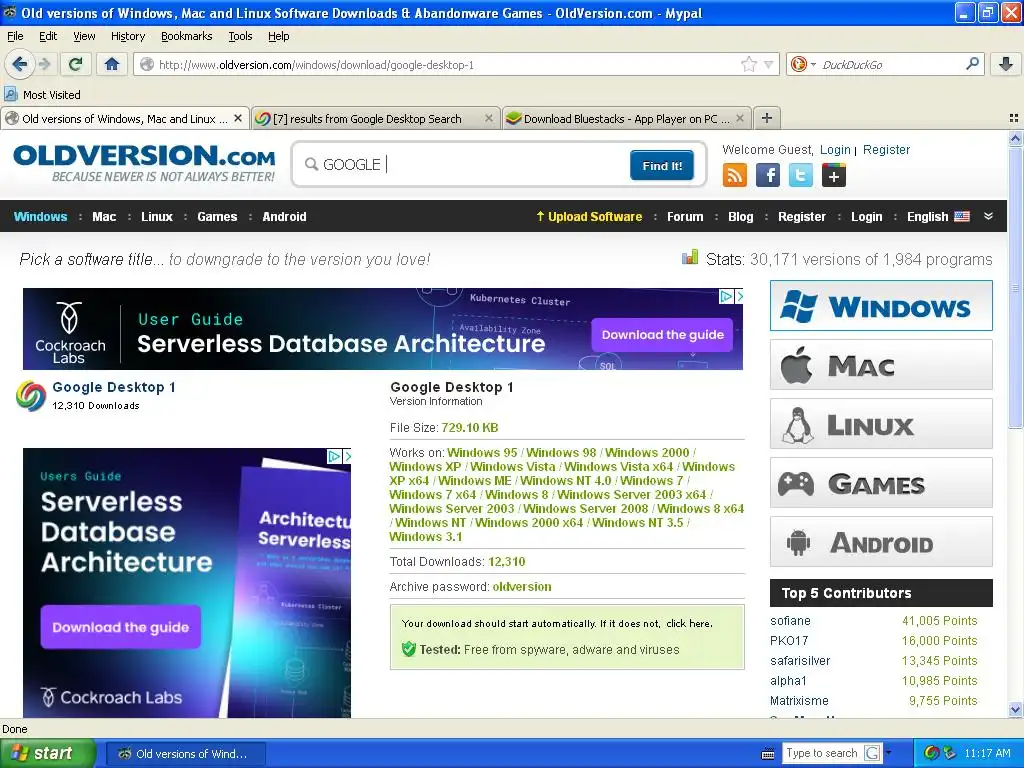The height and width of the screenshot is (768, 1024).
Task: Click the Find It! button
Action: (662, 165)
